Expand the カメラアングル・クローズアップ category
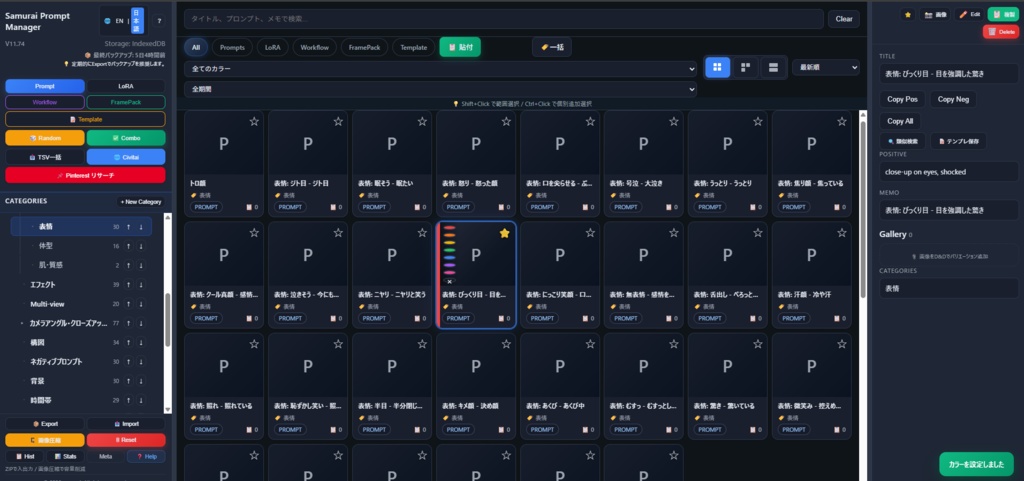Viewport: 1024px width, 481px height. tap(22, 323)
